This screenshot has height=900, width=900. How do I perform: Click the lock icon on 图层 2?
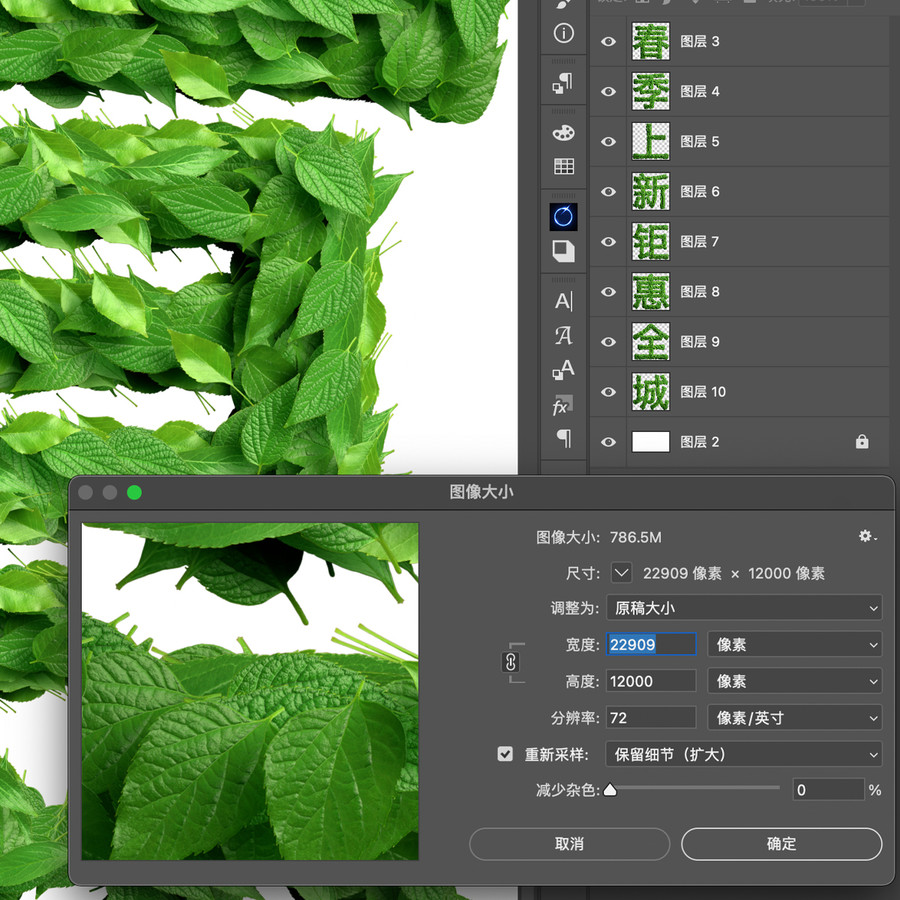point(862,441)
